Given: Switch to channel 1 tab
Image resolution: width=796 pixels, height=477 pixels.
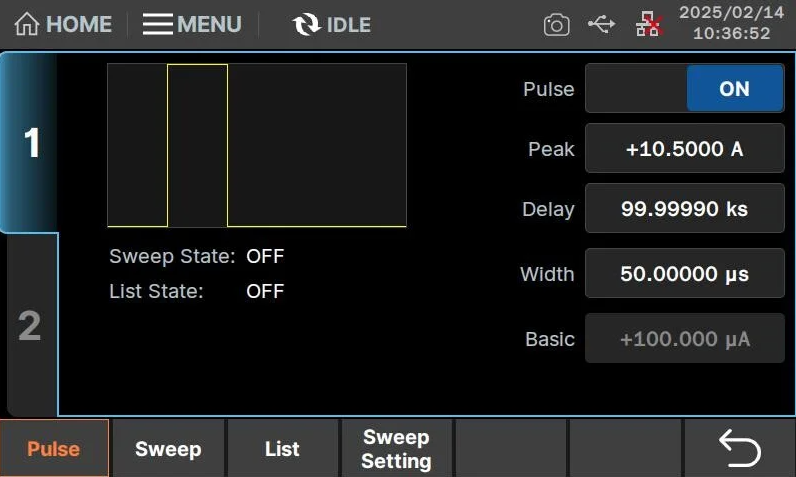Looking at the screenshot, I should [30, 143].
